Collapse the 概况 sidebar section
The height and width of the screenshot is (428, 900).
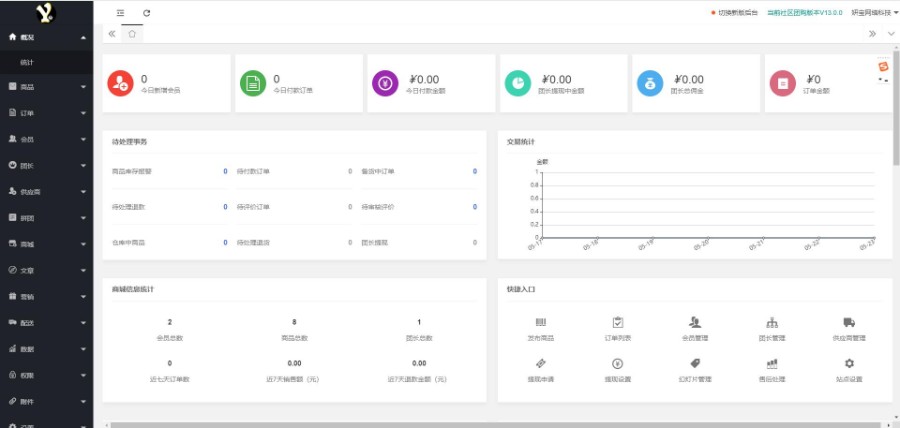pos(46,37)
